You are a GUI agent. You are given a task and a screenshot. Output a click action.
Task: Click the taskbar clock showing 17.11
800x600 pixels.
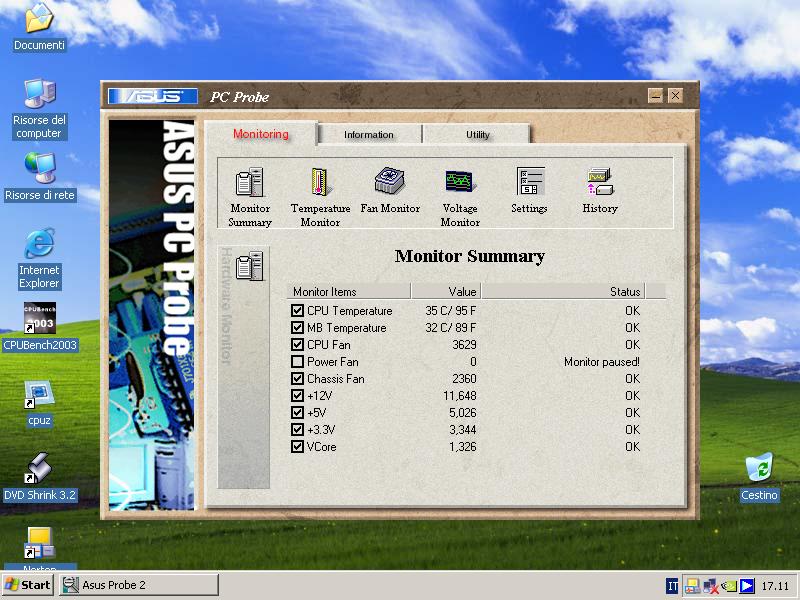click(x=775, y=586)
